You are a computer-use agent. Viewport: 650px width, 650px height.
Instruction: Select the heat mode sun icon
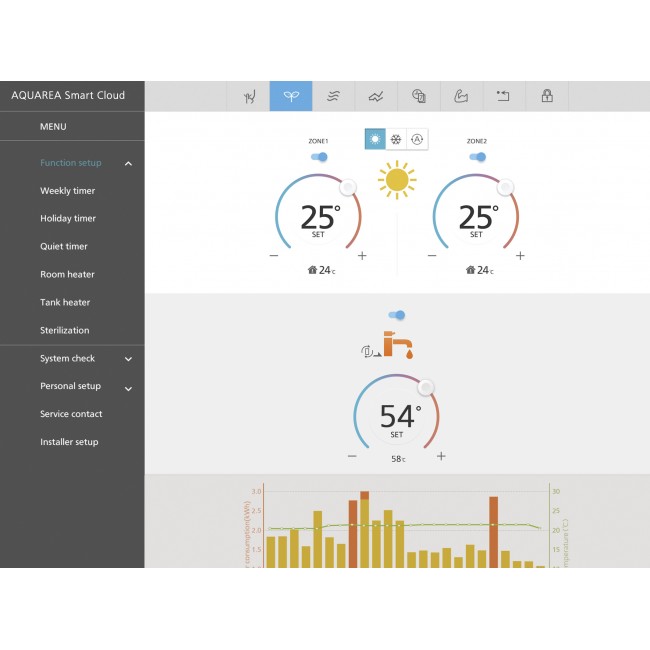pyautogui.click(x=375, y=140)
